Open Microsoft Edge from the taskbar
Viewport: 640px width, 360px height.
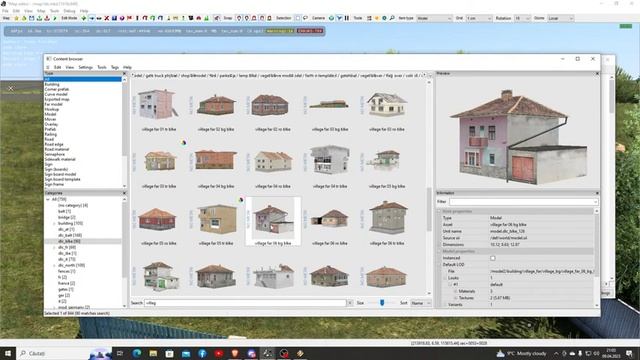(137, 353)
